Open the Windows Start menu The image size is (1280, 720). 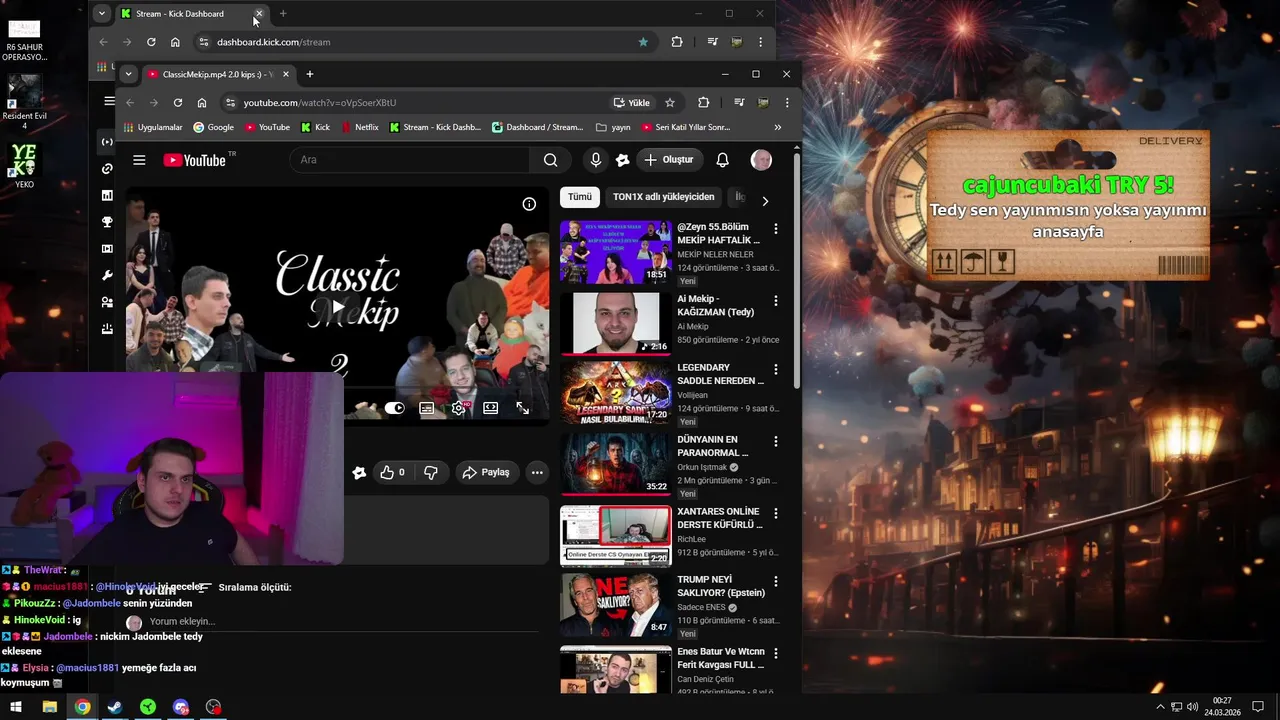(x=16, y=707)
